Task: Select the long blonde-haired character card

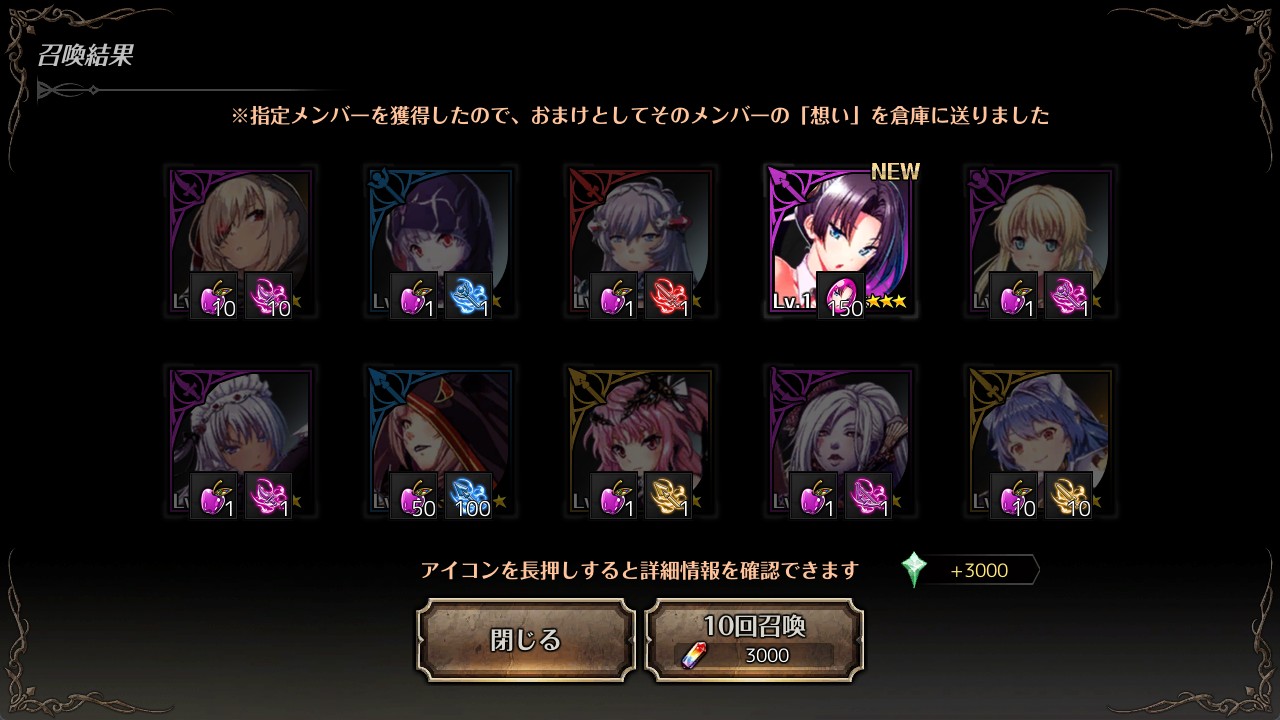Action: pos(1041,243)
